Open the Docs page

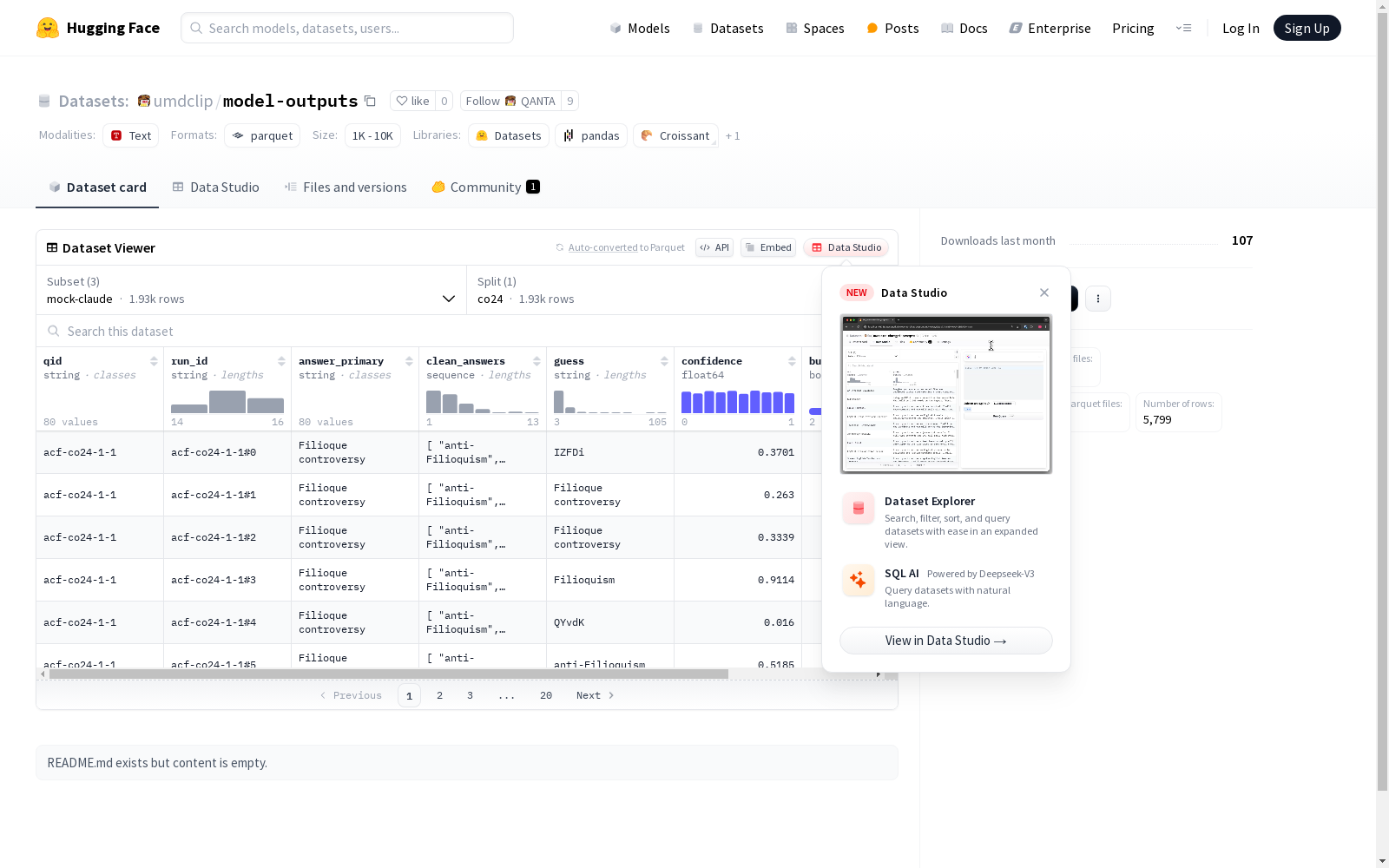coord(964,28)
